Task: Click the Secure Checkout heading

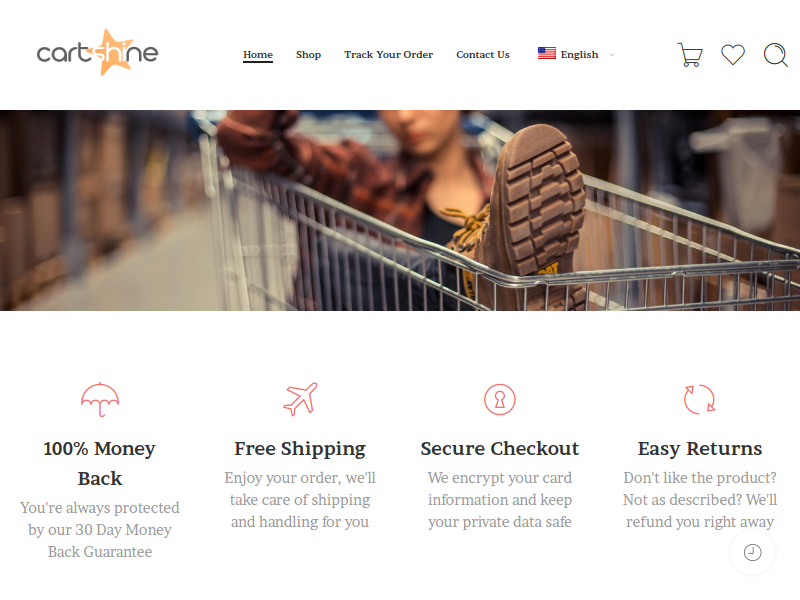Action: (499, 448)
